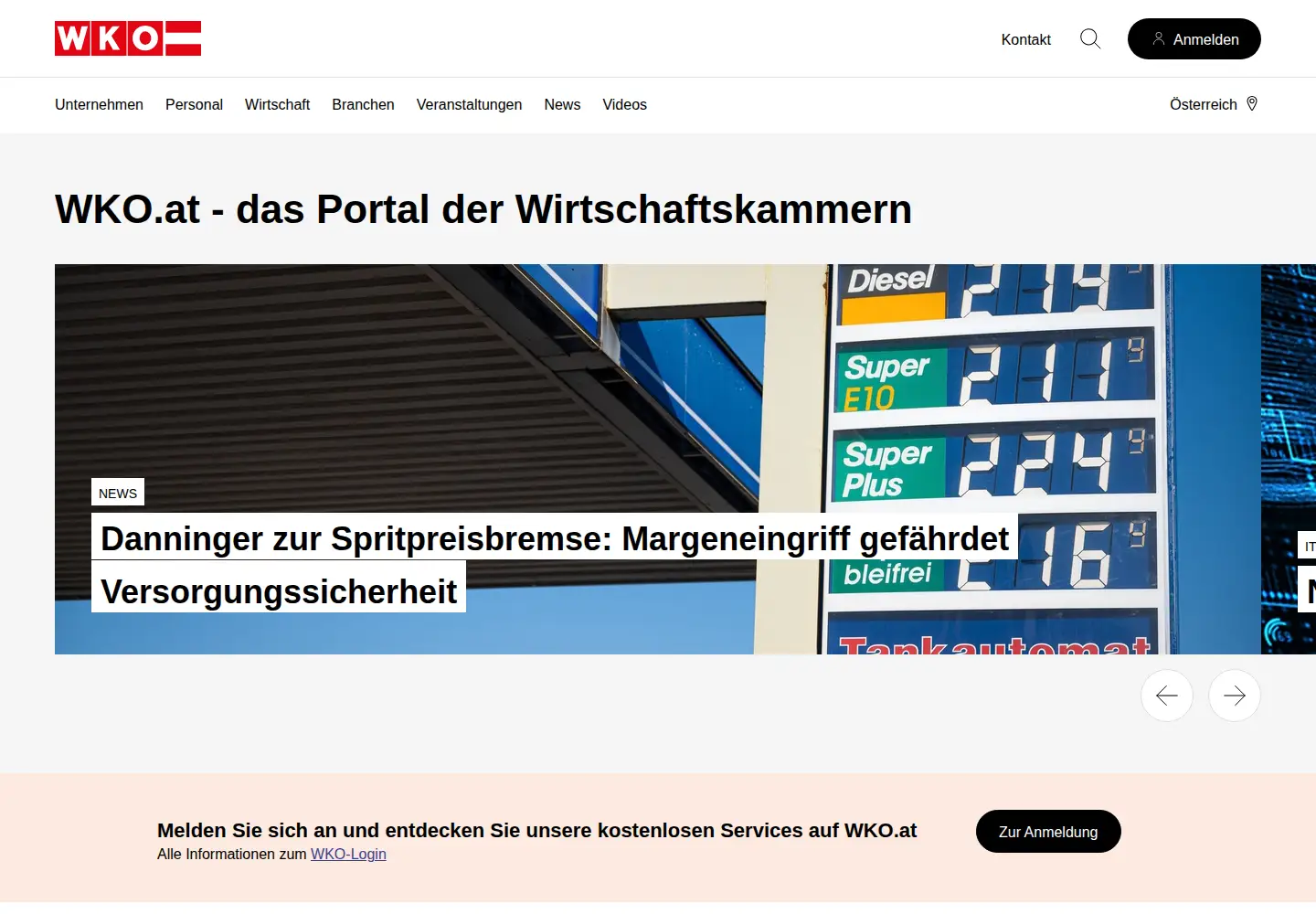Screen dimensions: 1316x914
Task: Go to the previous slide arrow
Action: pyautogui.click(x=1167, y=696)
